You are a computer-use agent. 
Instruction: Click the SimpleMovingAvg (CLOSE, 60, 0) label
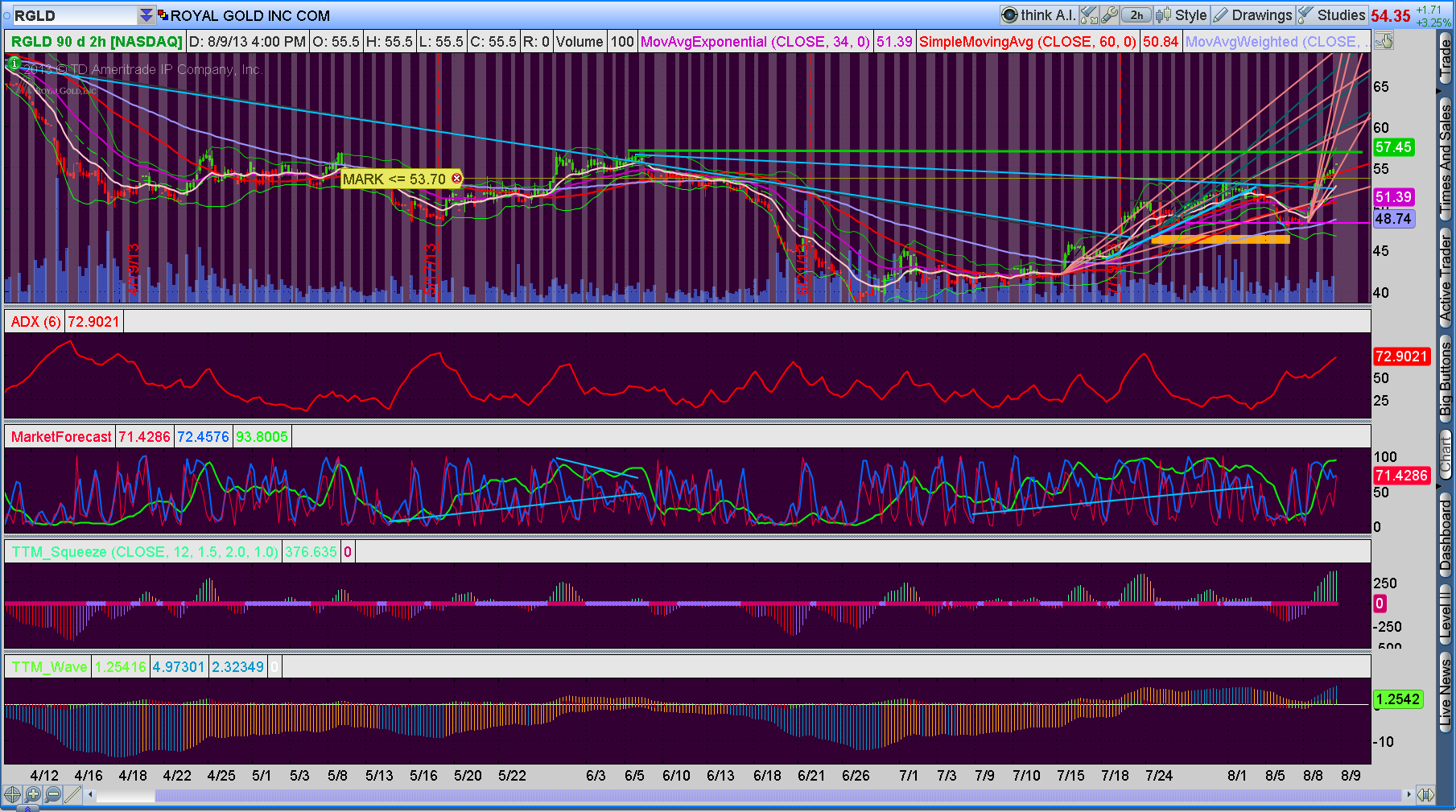[x=1028, y=42]
